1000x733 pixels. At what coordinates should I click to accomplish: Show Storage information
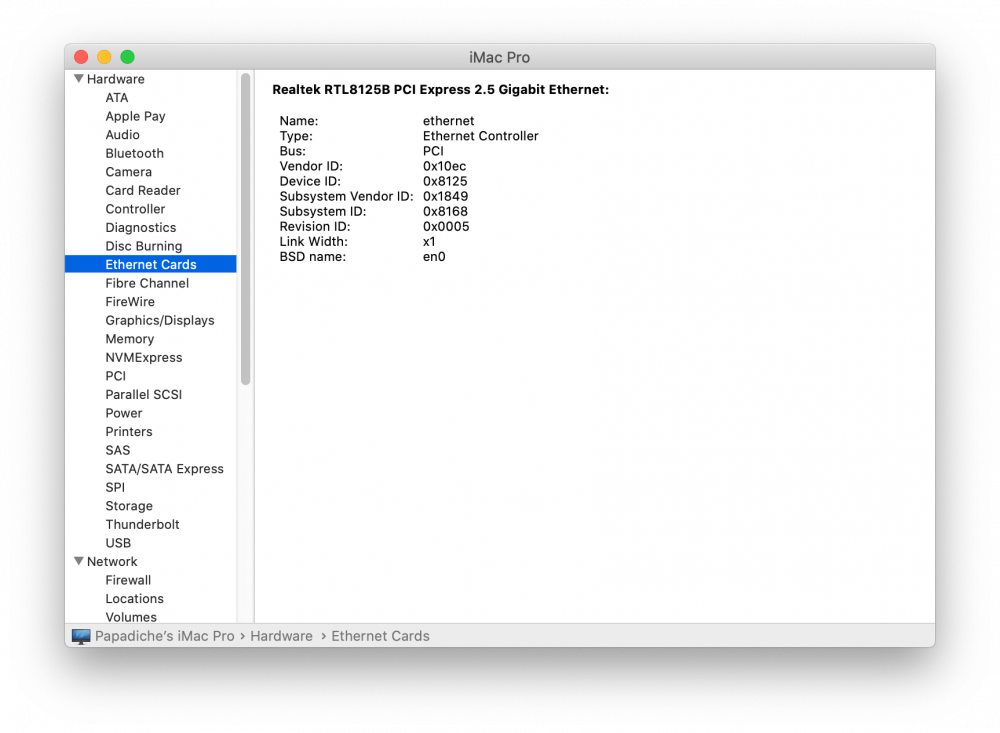[129, 506]
